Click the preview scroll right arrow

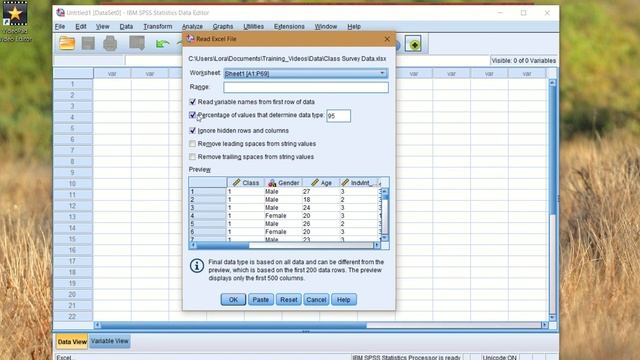(377, 245)
